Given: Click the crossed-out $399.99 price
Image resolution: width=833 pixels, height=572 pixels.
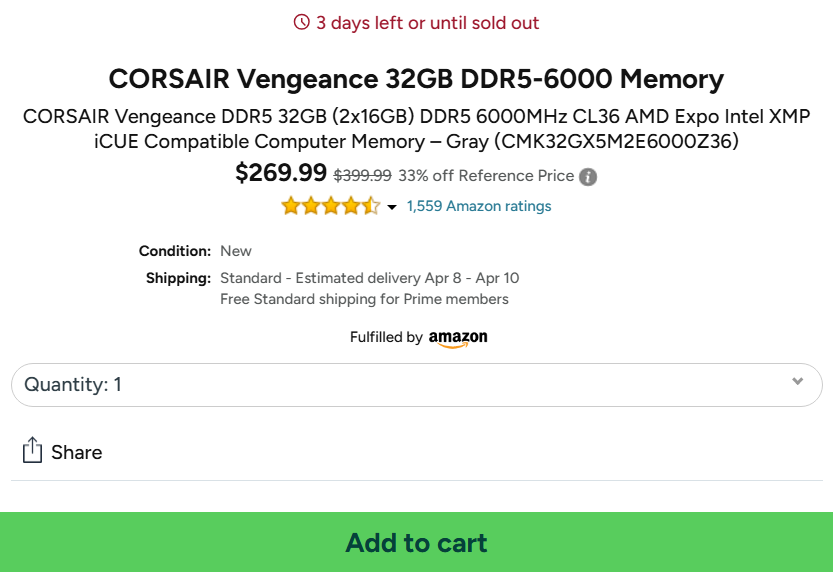Looking at the screenshot, I should click(362, 175).
